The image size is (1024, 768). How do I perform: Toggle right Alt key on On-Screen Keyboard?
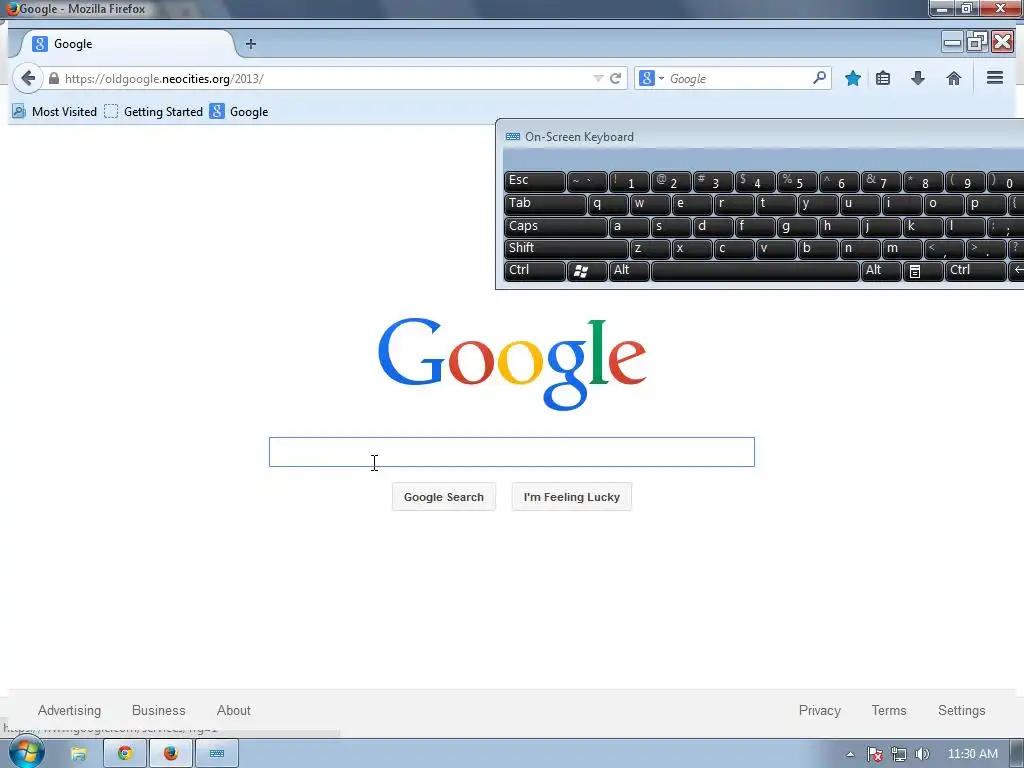coord(881,270)
